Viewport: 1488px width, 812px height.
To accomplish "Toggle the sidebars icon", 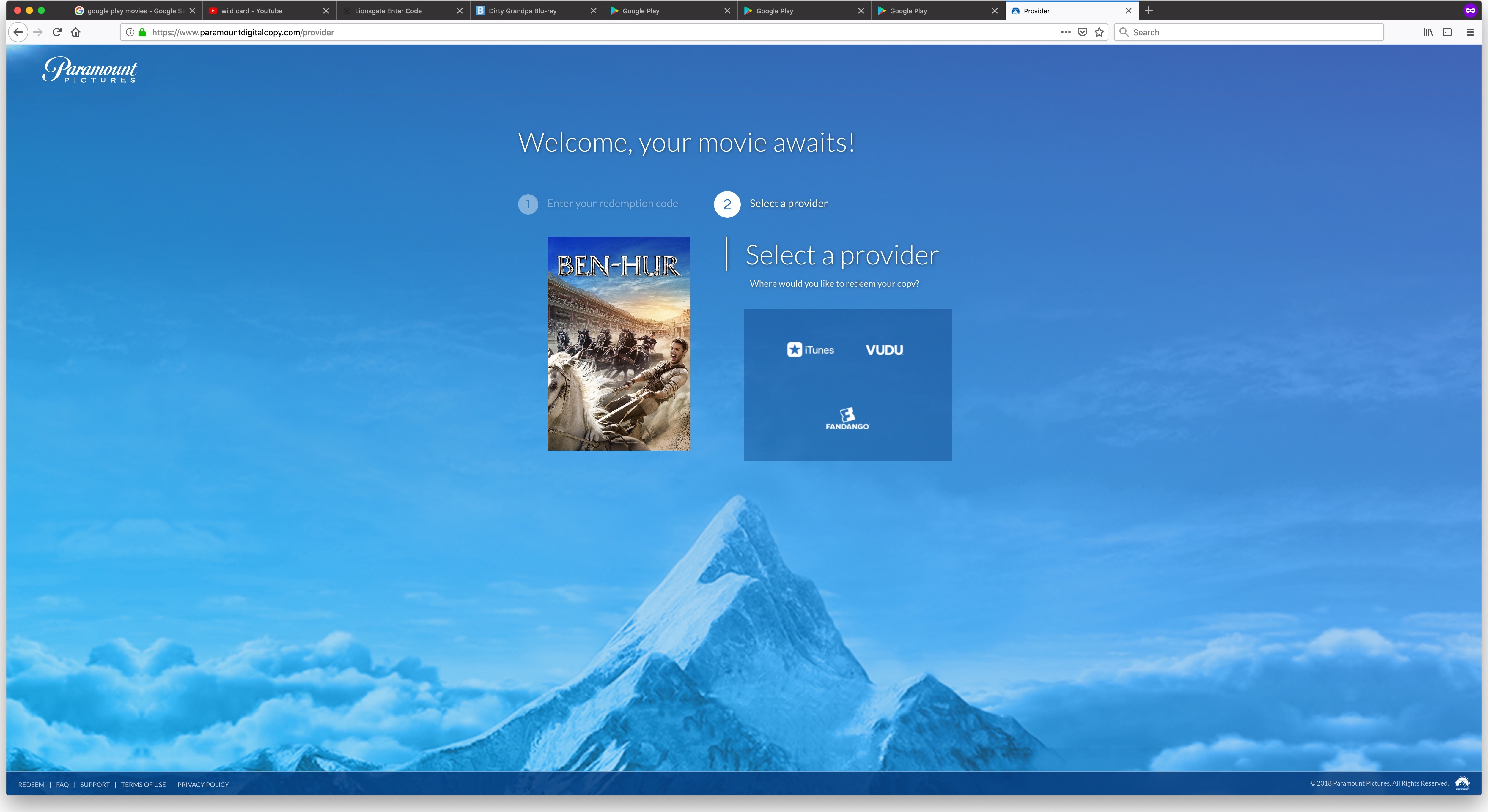I will click(x=1447, y=32).
